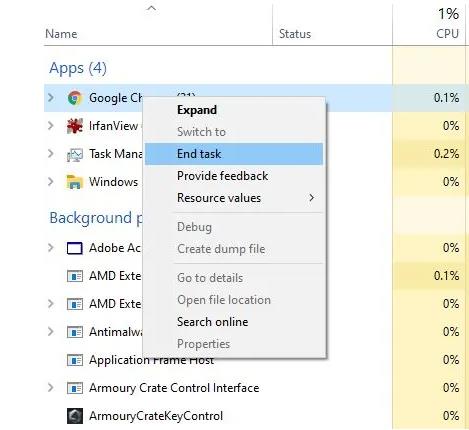The image size is (469, 430).
Task: Select the Task Manager row name
Action: [115, 154]
